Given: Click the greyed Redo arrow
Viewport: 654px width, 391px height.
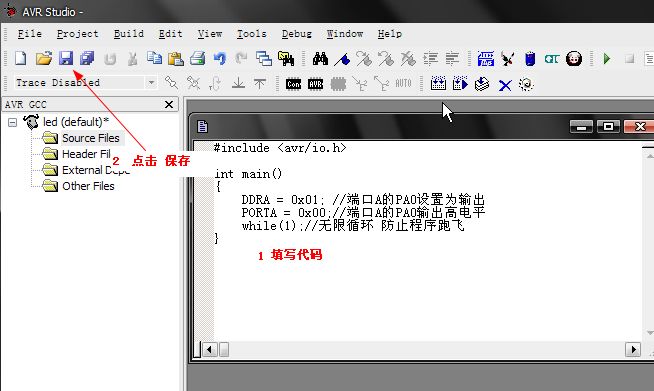Looking at the screenshot, I should (x=241, y=58).
